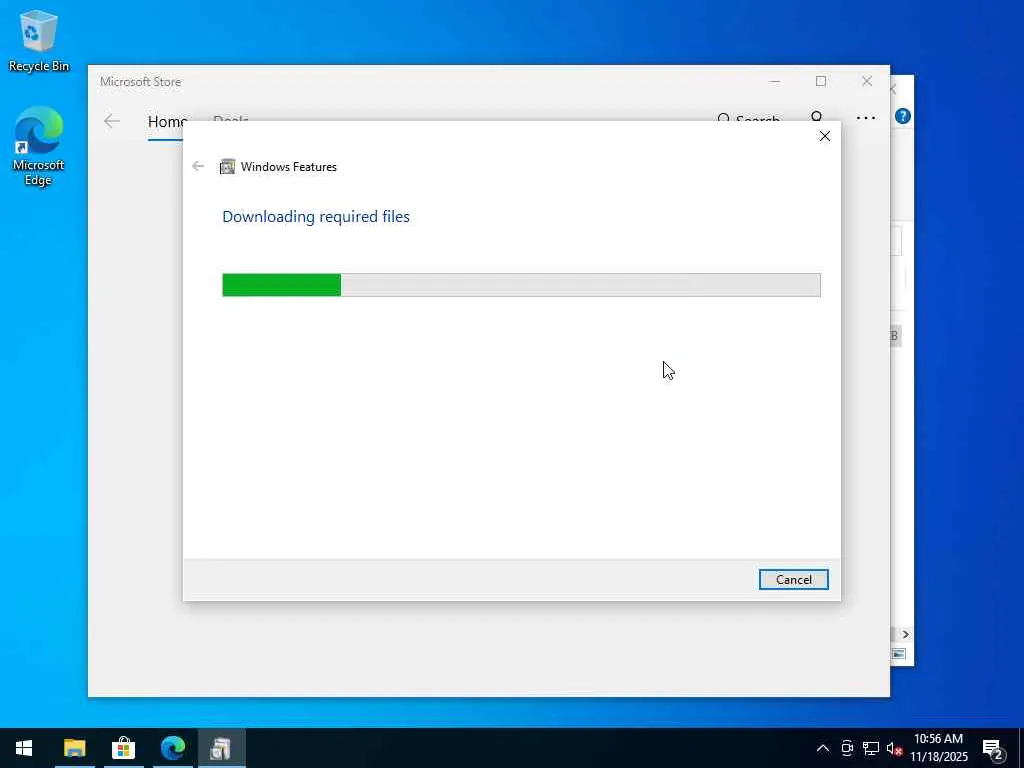Click the Meet Now tray icon

847,748
